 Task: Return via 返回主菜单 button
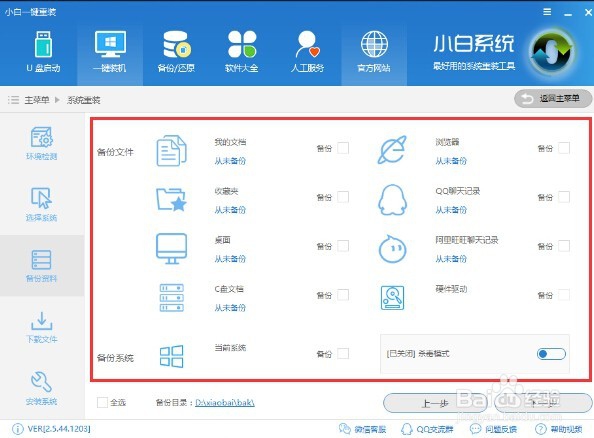[x=553, y=99]
